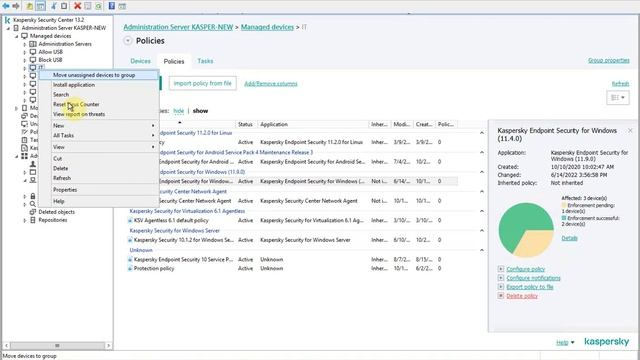The image size is (640, 360).
Task: Click the Cut scissors toolbar icon
Action: (53, 6)
